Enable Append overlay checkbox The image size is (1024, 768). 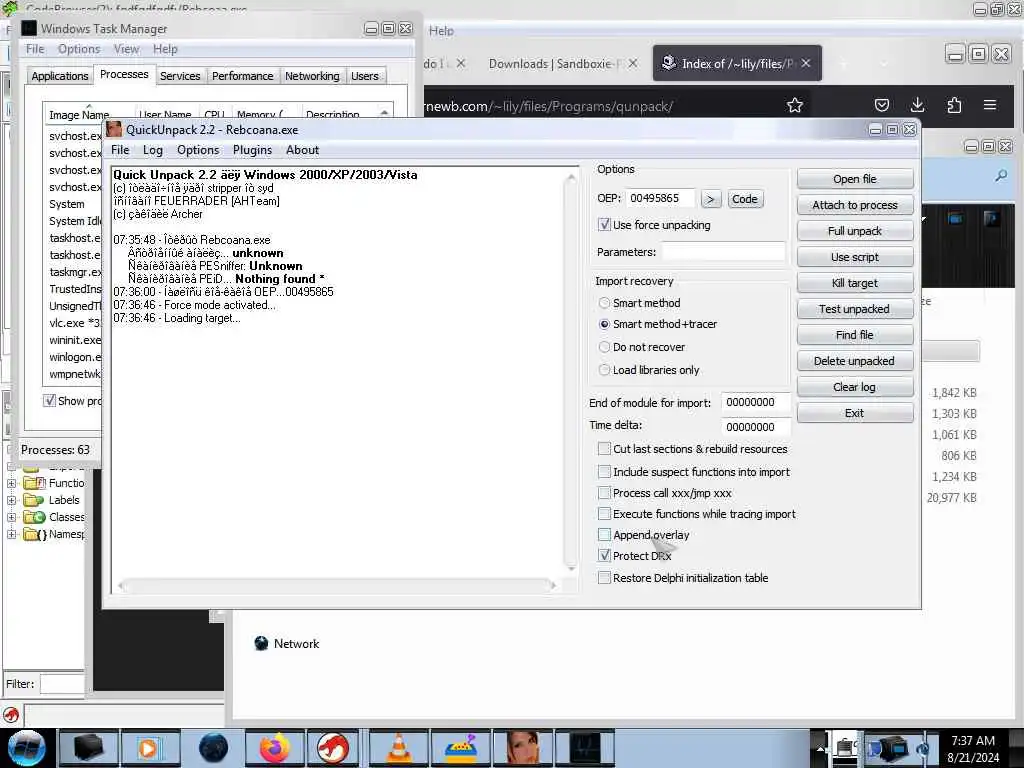pyautogui.click(x=604, y=535)
